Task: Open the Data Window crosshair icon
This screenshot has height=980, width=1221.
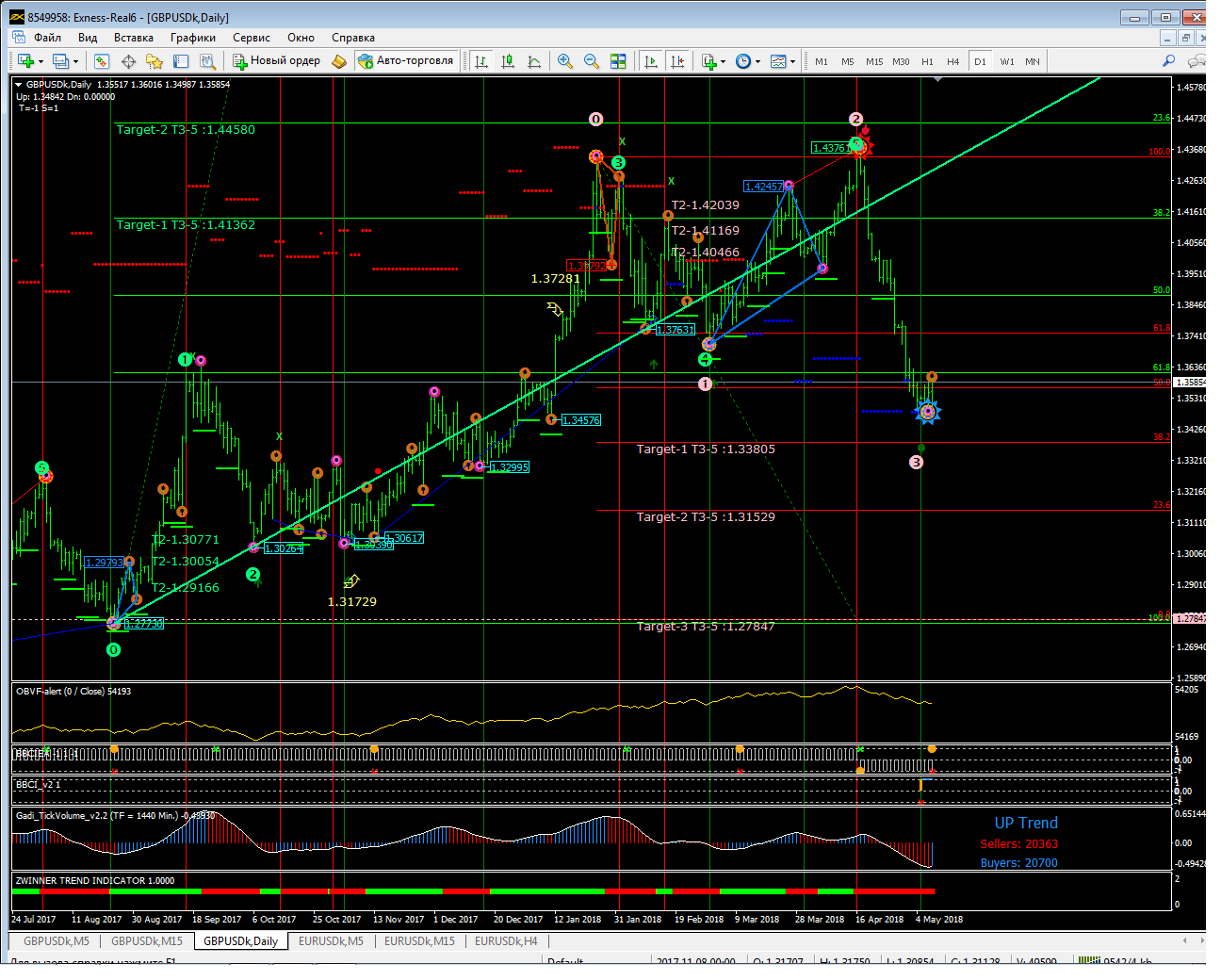Action: (128, 61)
